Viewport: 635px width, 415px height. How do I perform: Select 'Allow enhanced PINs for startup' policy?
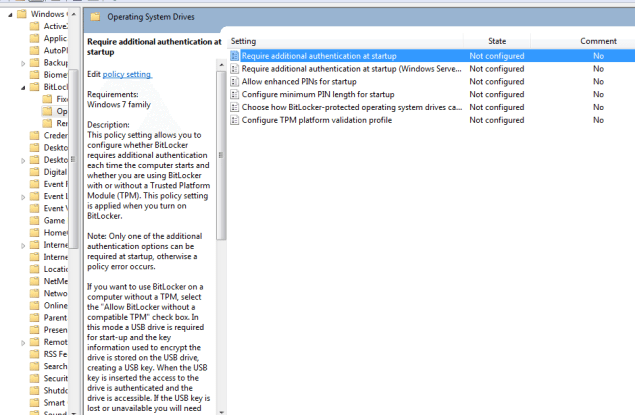pyautogui.click(x=432, y=82)
